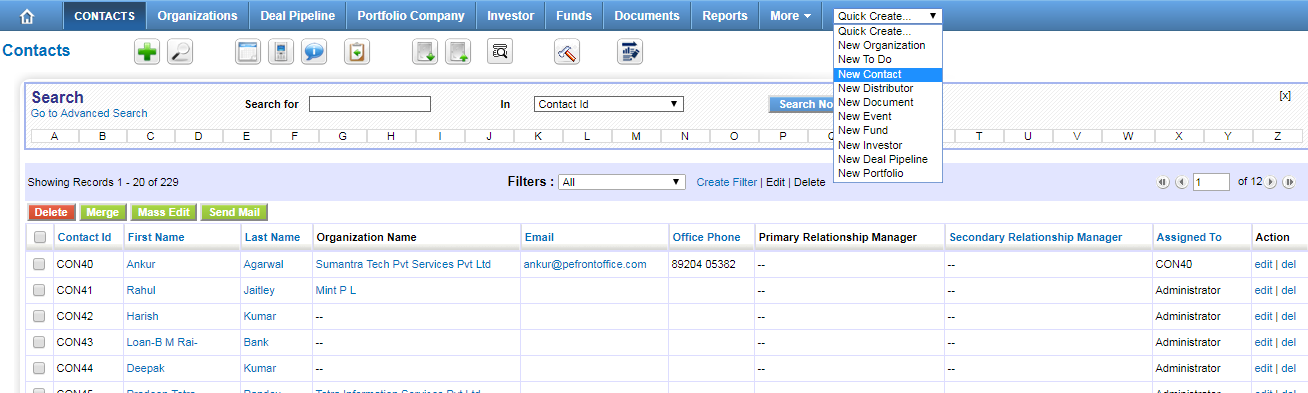The height and width of the screenshot is (393, 1308).
Task: Click the find duplicates document-magnifier icon
Action: [x=500, y=52]
